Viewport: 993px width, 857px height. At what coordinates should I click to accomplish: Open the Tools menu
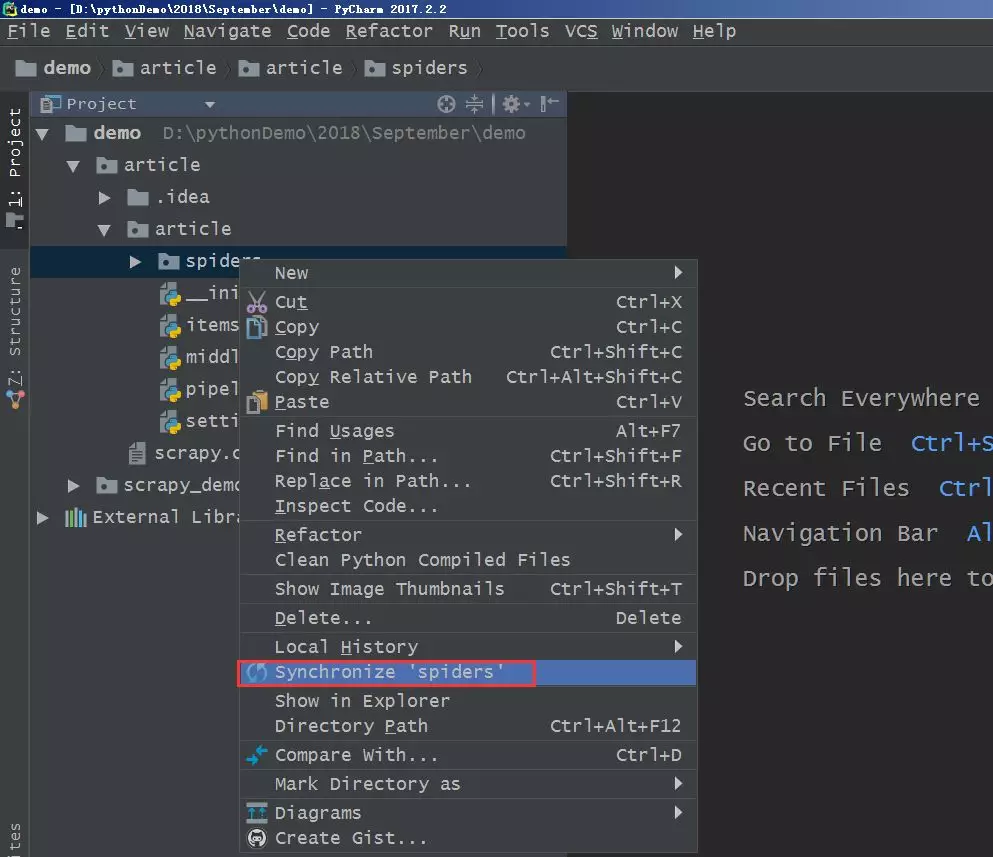point(522,31)
